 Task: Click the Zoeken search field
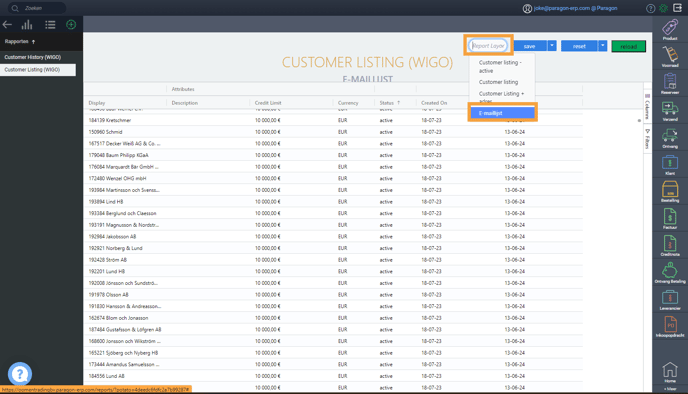37,8
